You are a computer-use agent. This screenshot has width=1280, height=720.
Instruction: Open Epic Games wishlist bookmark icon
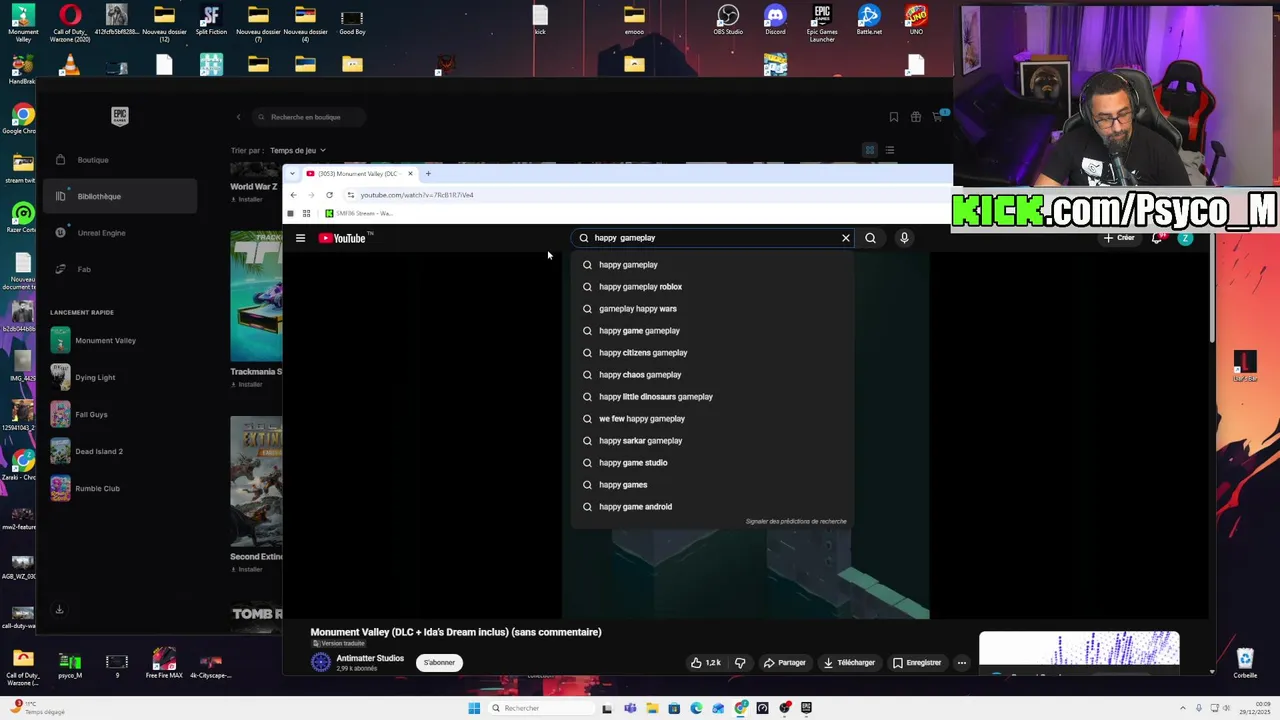pos(894,117)
